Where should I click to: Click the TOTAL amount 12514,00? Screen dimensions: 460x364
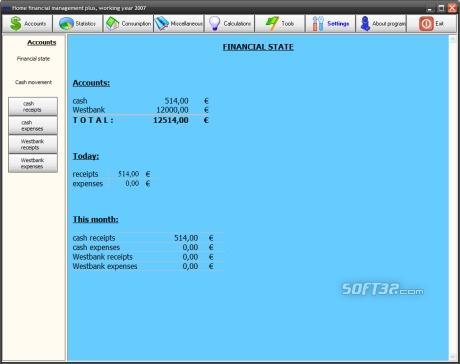pyautogui.click(x=171, y=120)
